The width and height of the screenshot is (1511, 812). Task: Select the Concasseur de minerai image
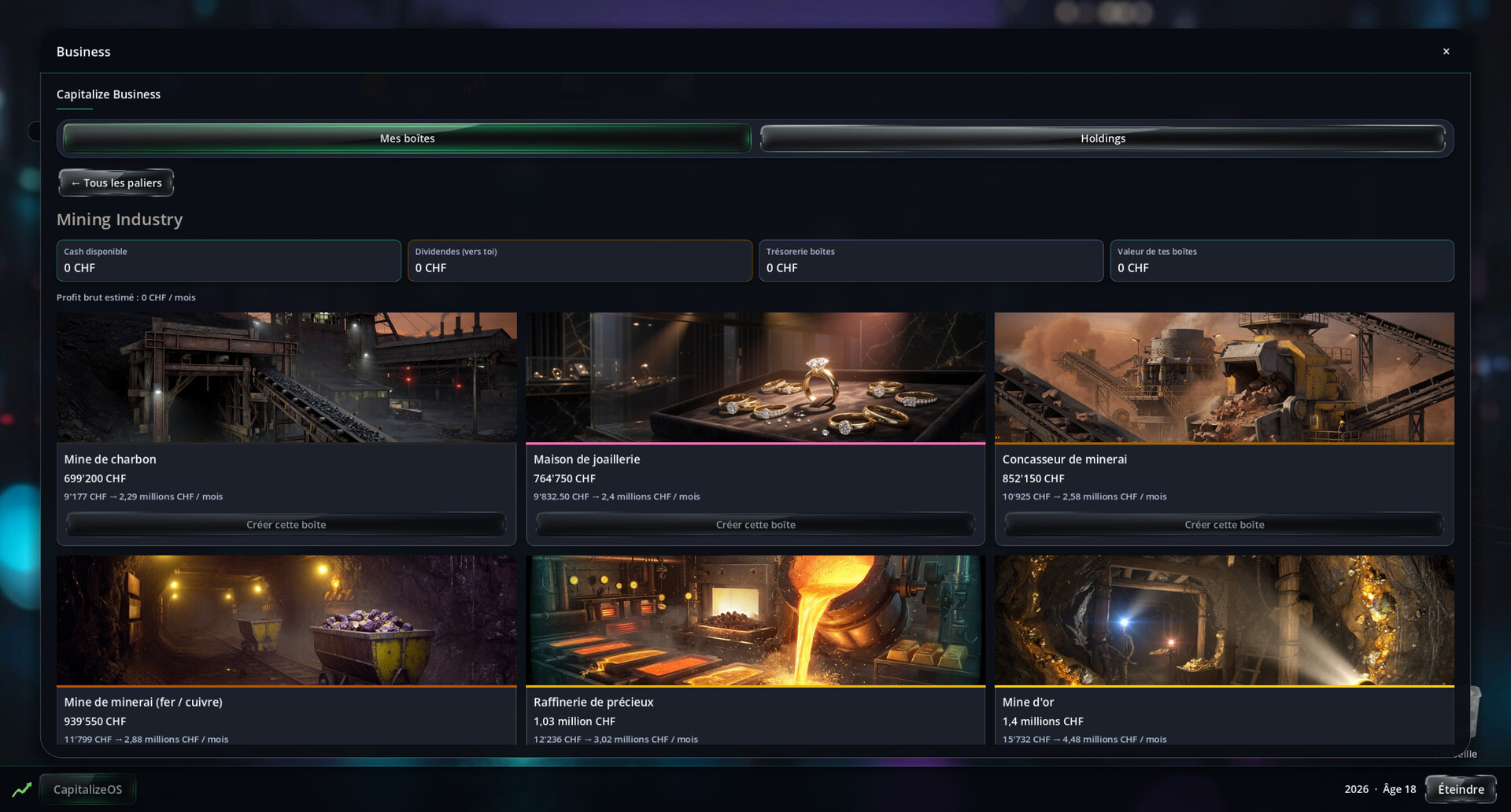1225,377
